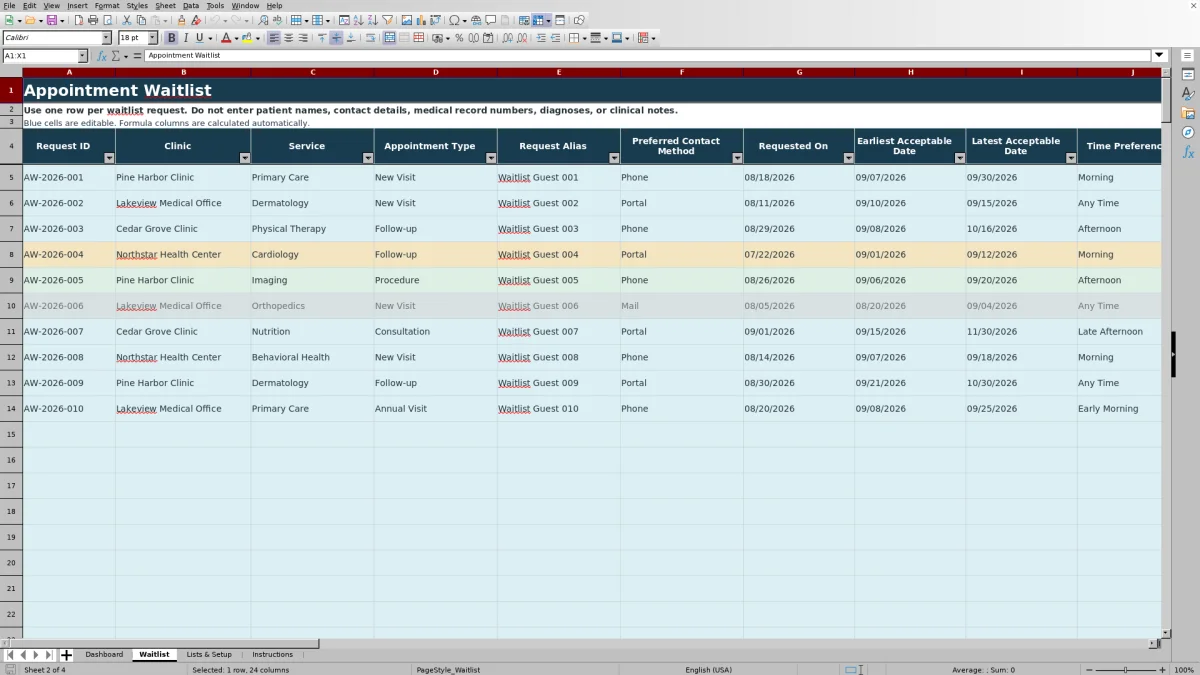Click the Draw Functions shapes icon
The width and height of the screenshot is (1200, 675).
(578, 20)
